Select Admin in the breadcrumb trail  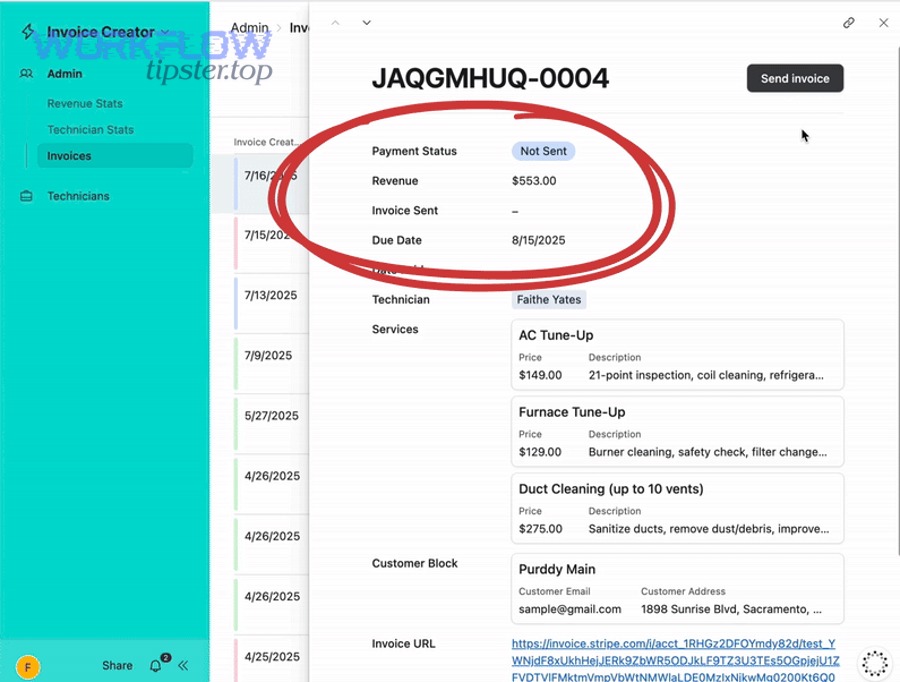click(x=249, y=27)
